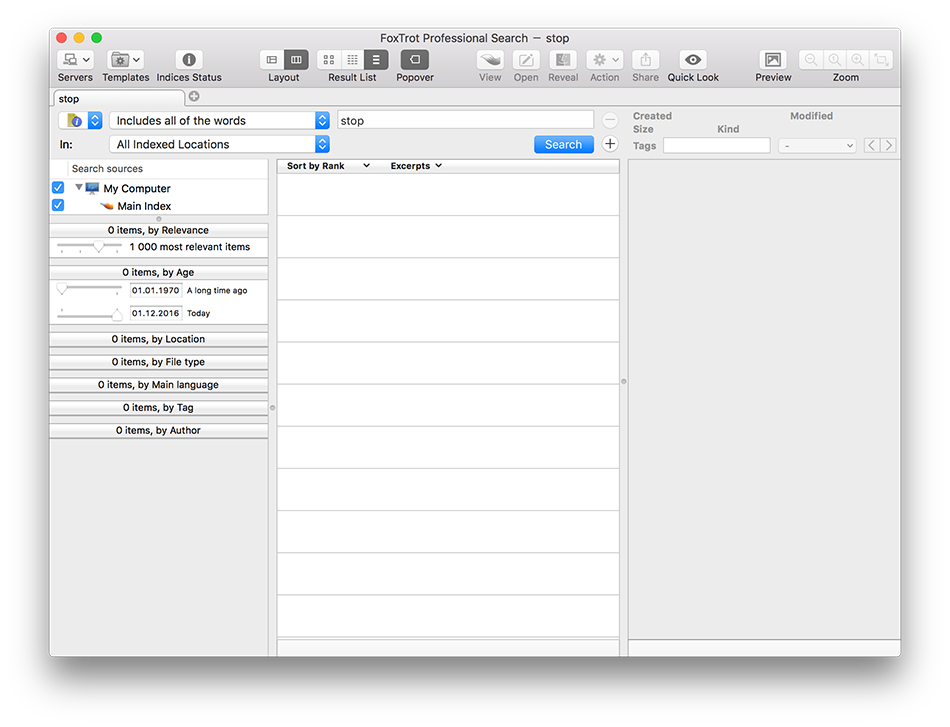The width and height of the screenshot is (950, 727).
Task: Click the "Search sources" header text
Action: [x=107, y=168]
